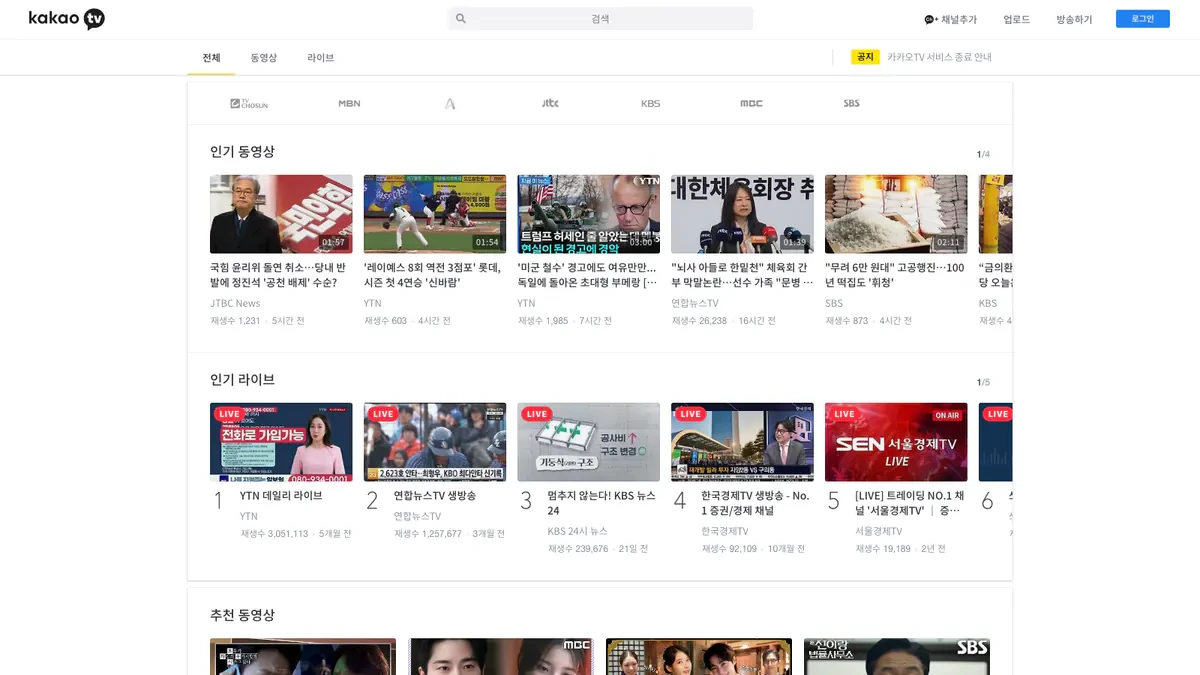This screenshot has height=675, width=1200.
Task: Click the 인기 라이브 page counter 1/5
Action: [x=983, y=382]
